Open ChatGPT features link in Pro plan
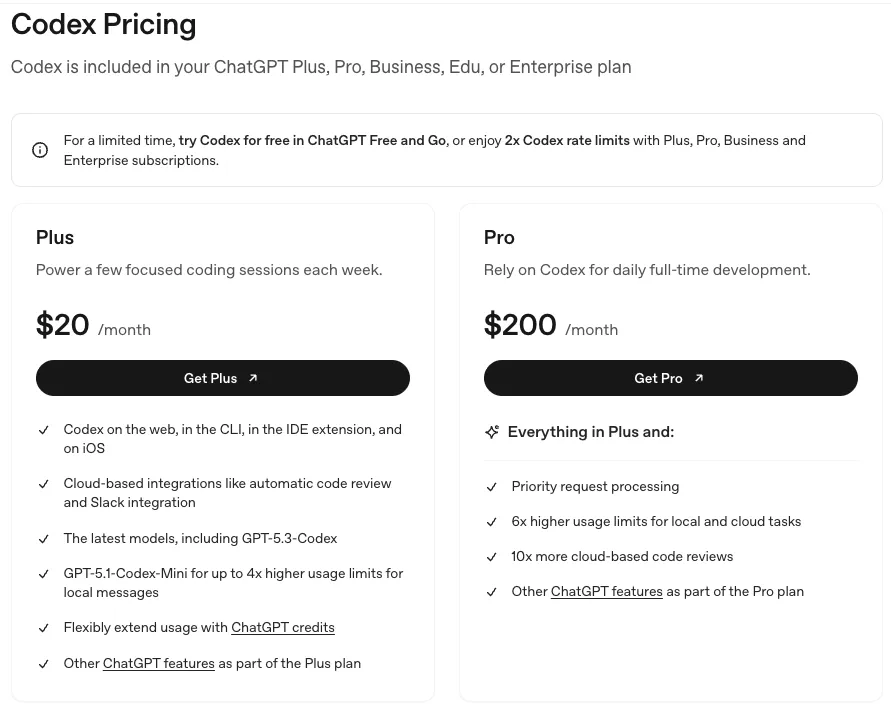Image resolution: width=891 pixels, height=710 pixels. (x=606, y=592)
